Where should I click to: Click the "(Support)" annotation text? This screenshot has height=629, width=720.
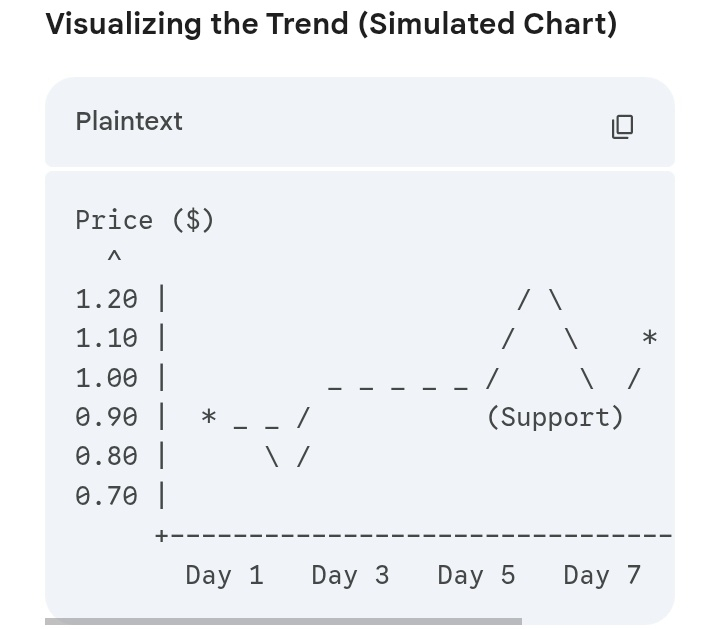point(555,417)
